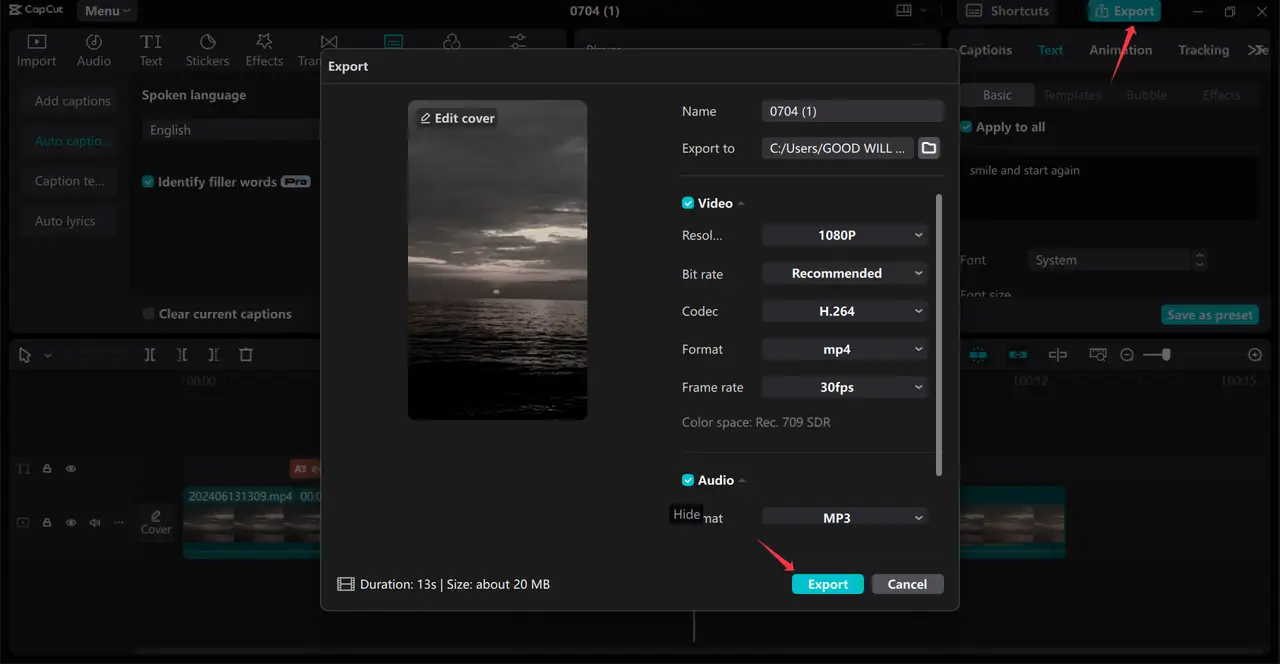This screenshot has height=664, width=1280.
Task: Open the highlighted Captions tool icon
Action: click(394, 42)
